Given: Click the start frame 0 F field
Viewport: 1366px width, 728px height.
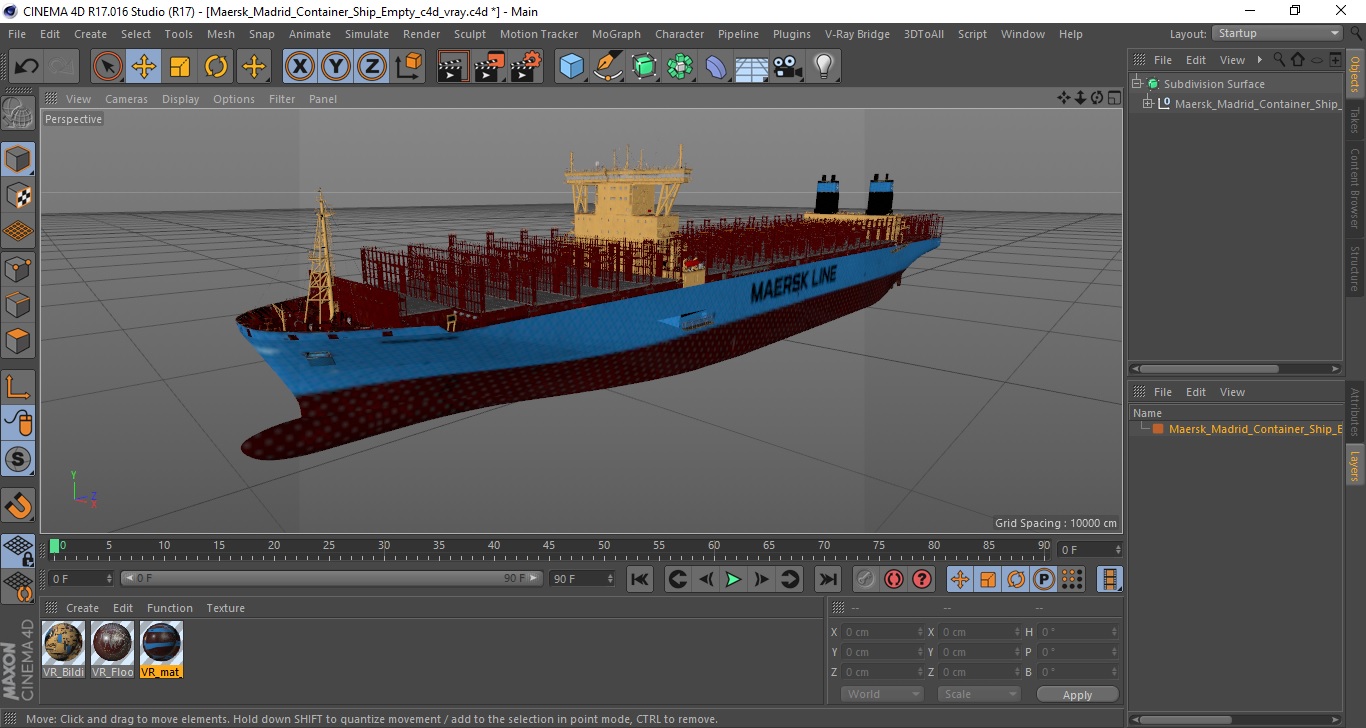Looking at the screenshot, I should pos(82,578).
